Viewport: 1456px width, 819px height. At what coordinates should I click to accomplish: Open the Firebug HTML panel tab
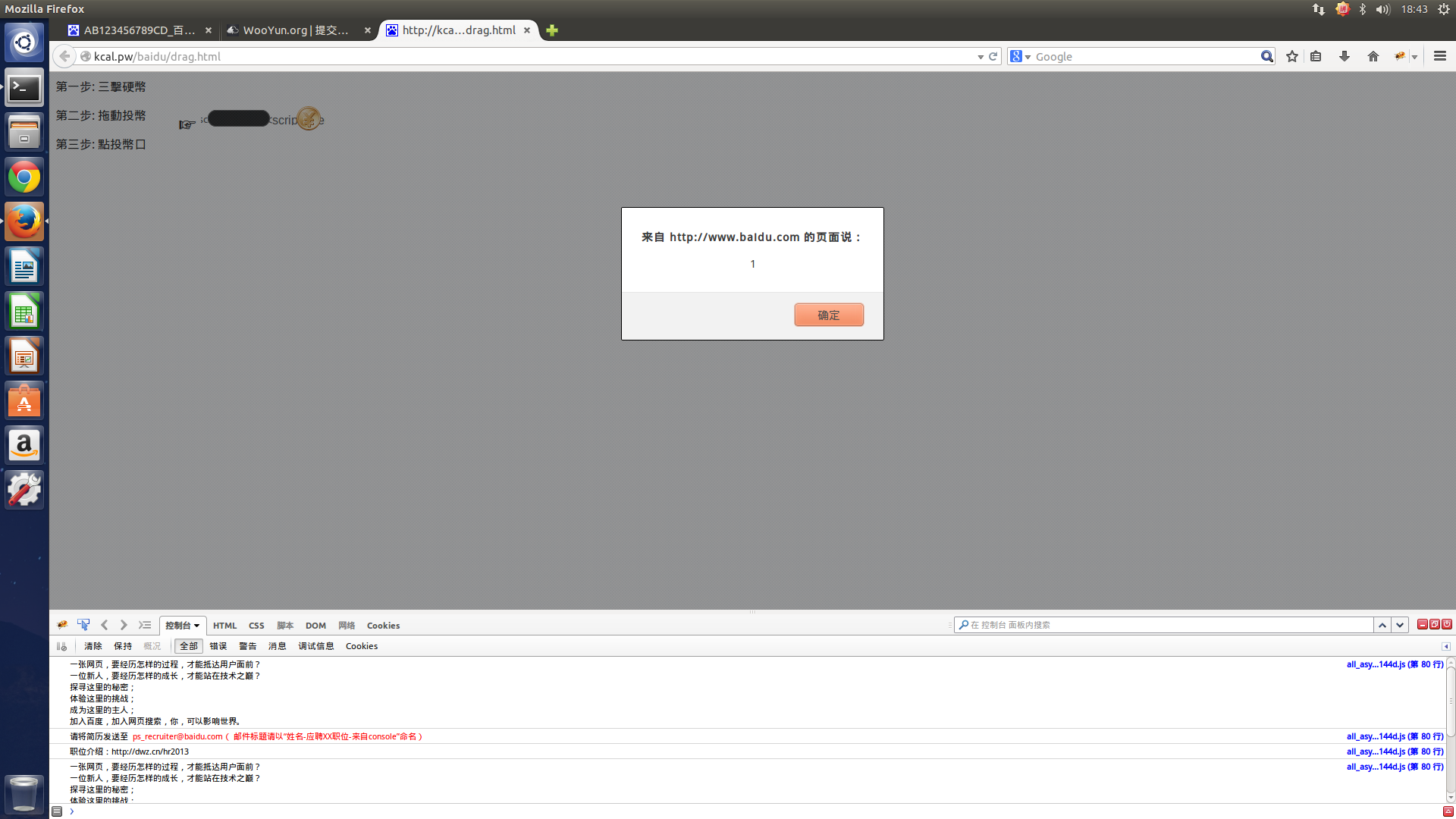point(225,626)
